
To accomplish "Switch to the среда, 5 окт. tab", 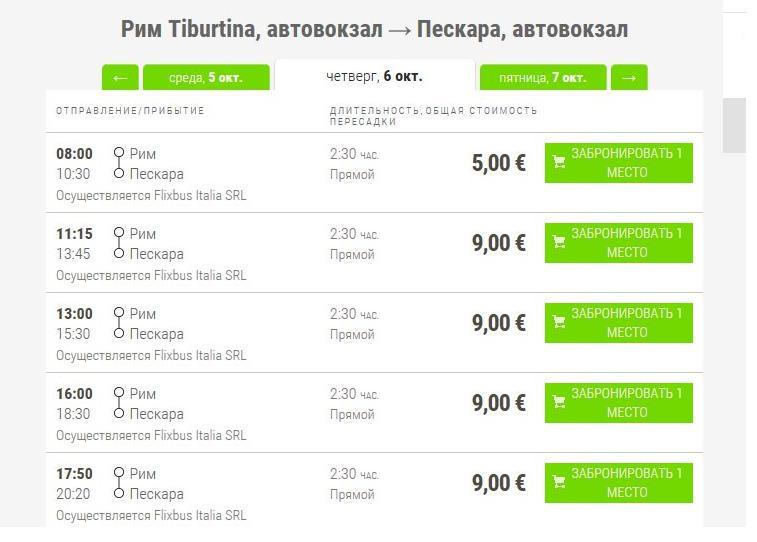I will tap(206, 78).
